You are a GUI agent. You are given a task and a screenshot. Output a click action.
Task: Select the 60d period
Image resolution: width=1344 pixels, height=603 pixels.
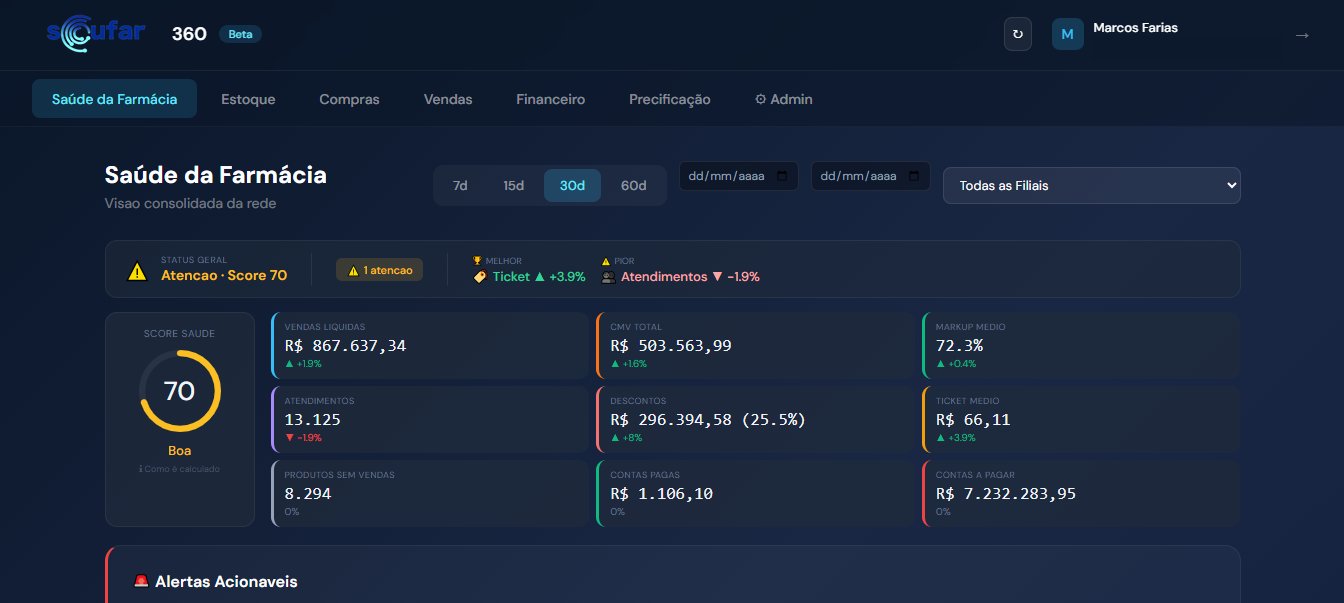point(634,186)
